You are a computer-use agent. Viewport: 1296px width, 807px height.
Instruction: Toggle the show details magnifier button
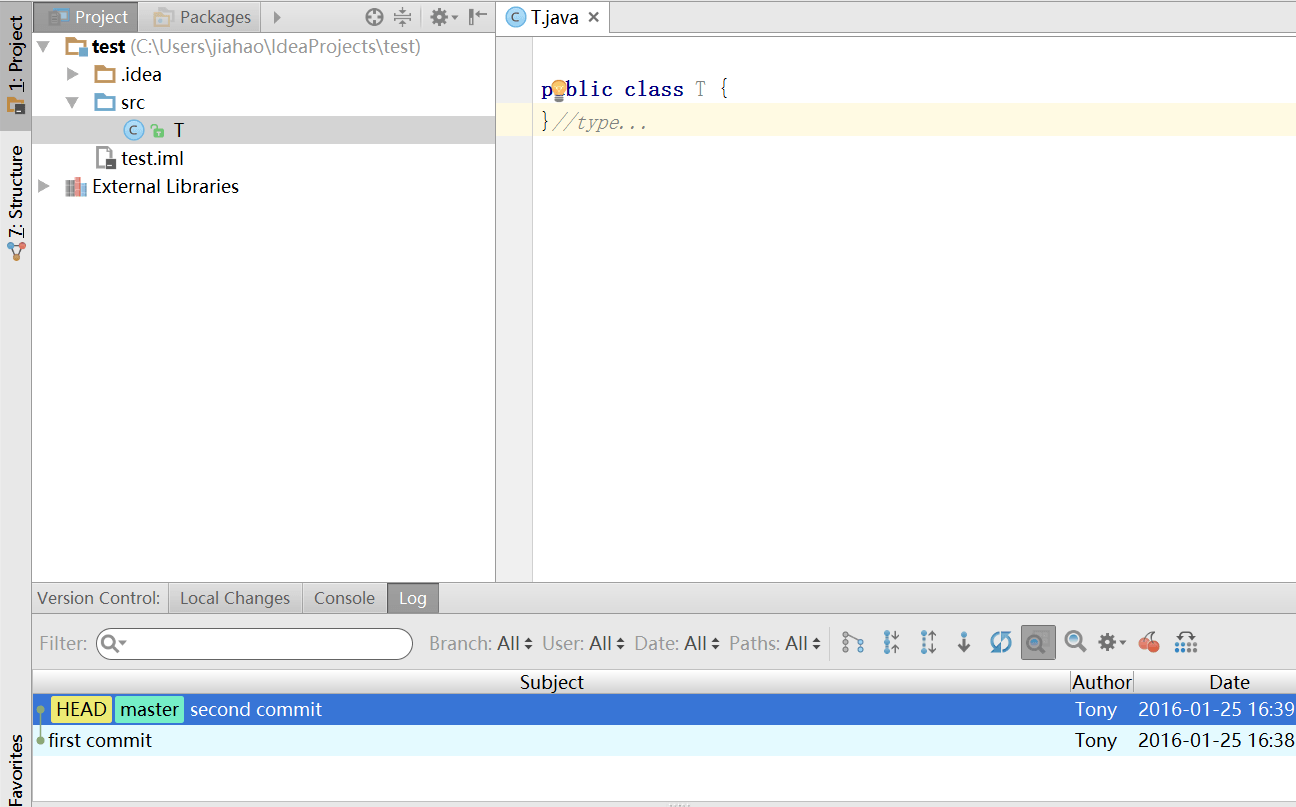(1038, 642)
